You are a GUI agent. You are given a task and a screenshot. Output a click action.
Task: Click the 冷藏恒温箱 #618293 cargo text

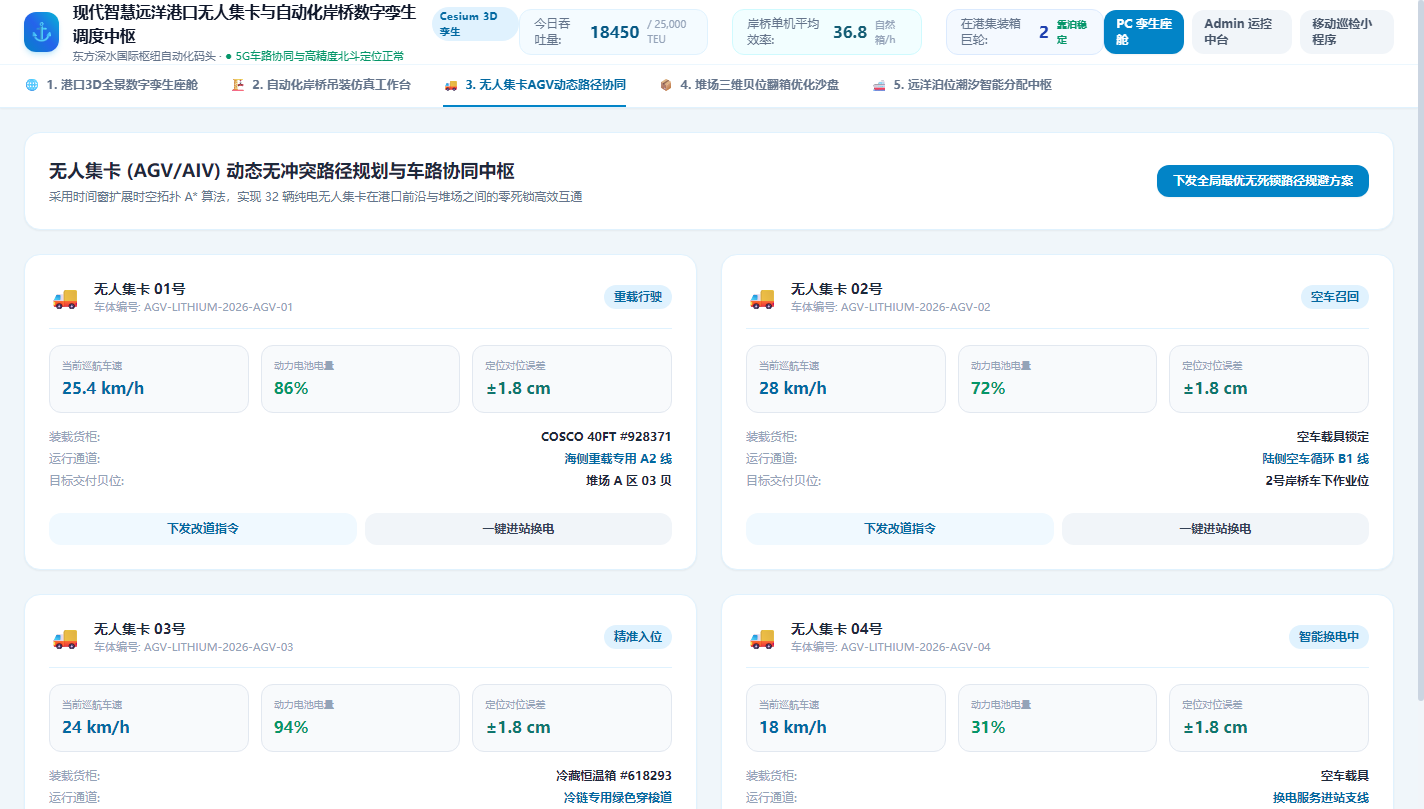614,776
